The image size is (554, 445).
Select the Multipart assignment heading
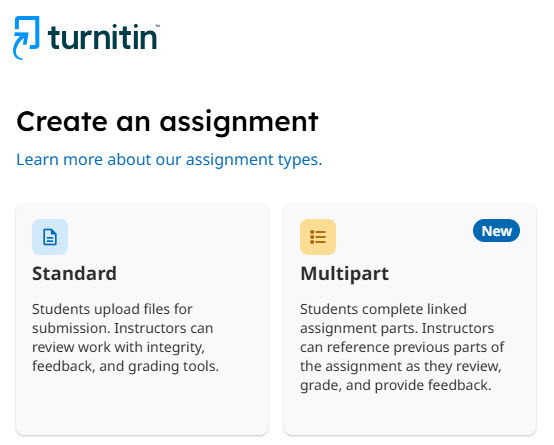344,274
